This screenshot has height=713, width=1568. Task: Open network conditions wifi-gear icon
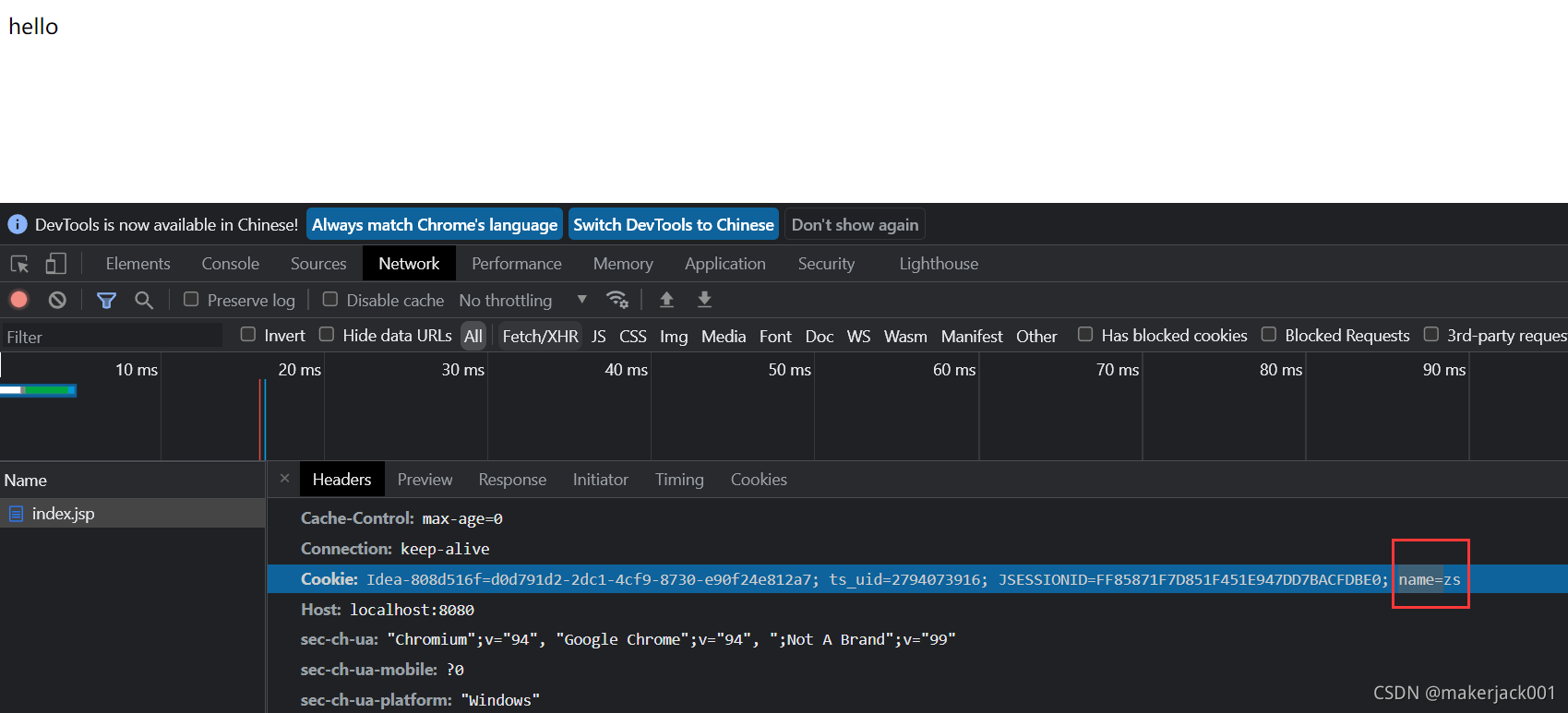617,300
